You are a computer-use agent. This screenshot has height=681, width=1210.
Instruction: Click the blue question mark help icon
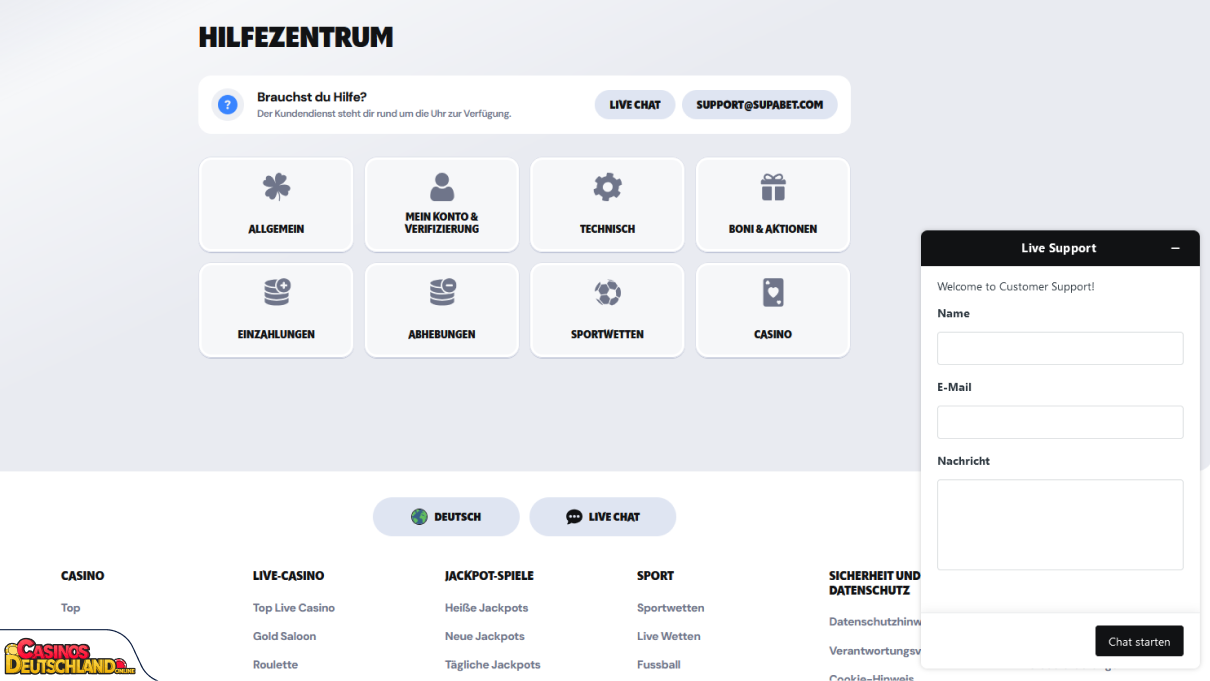coord(228,104)
